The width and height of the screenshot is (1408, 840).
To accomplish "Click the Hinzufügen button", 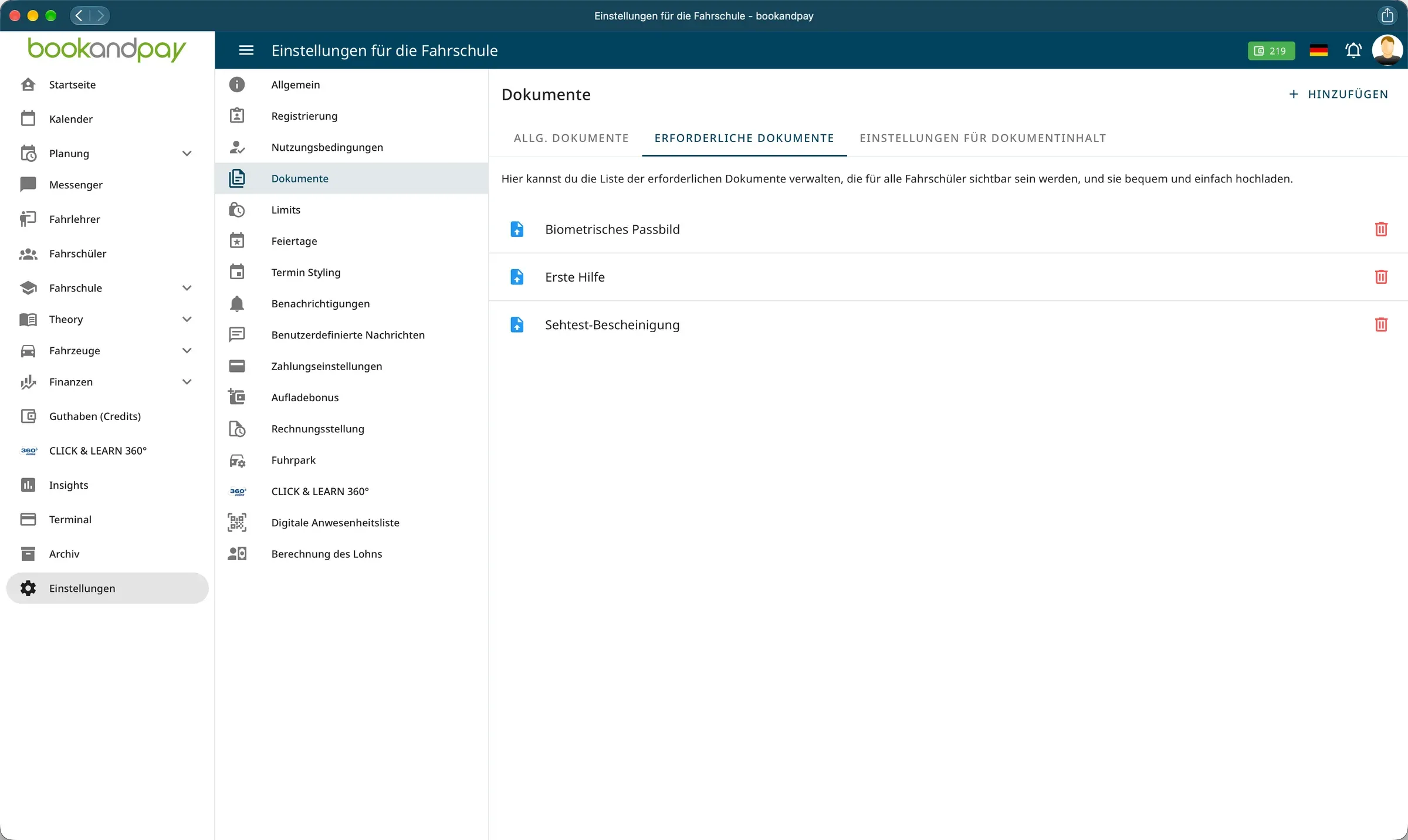I will 1338,94.
